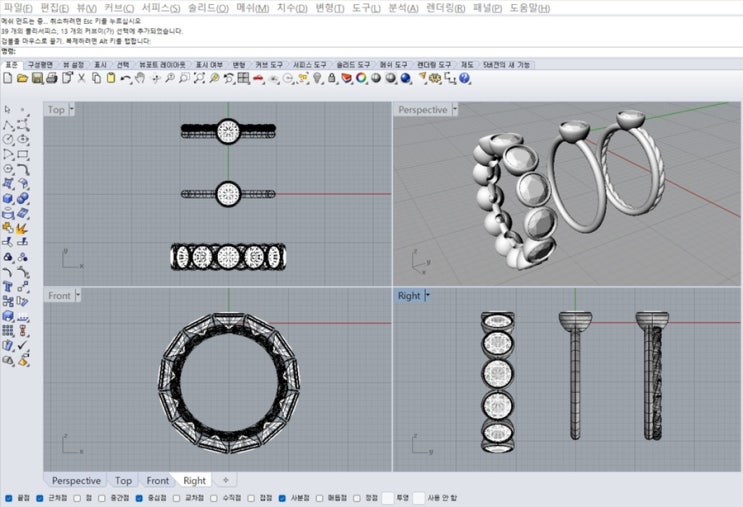Open the Top viewport dropdown arrow
This screenshot has height=507, width=743.
coord(72,109)
